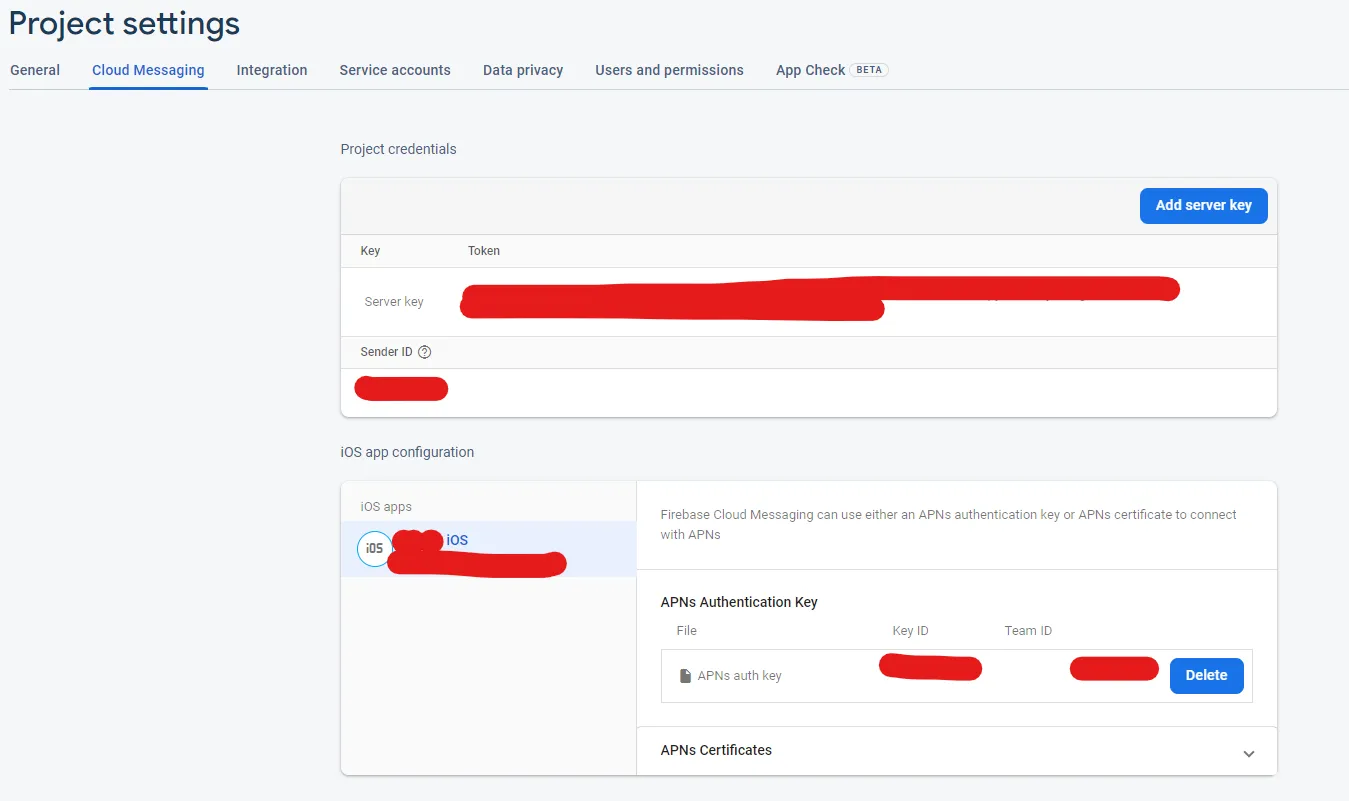The width and height of the screenshot is (1349, 801).
Task: Click the Project credentials heading
Action: (398, 149)
